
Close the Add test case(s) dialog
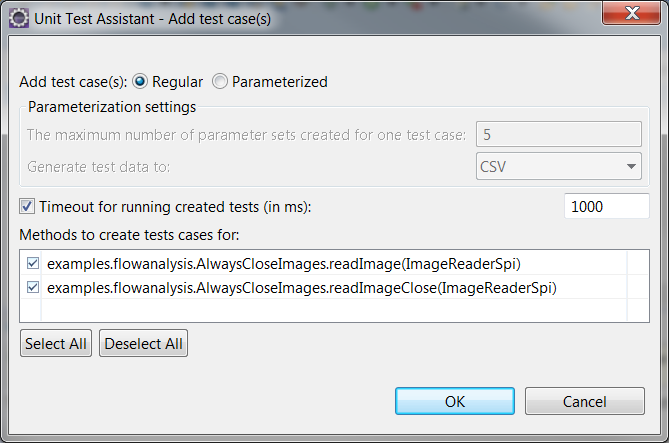pos(631,13)
